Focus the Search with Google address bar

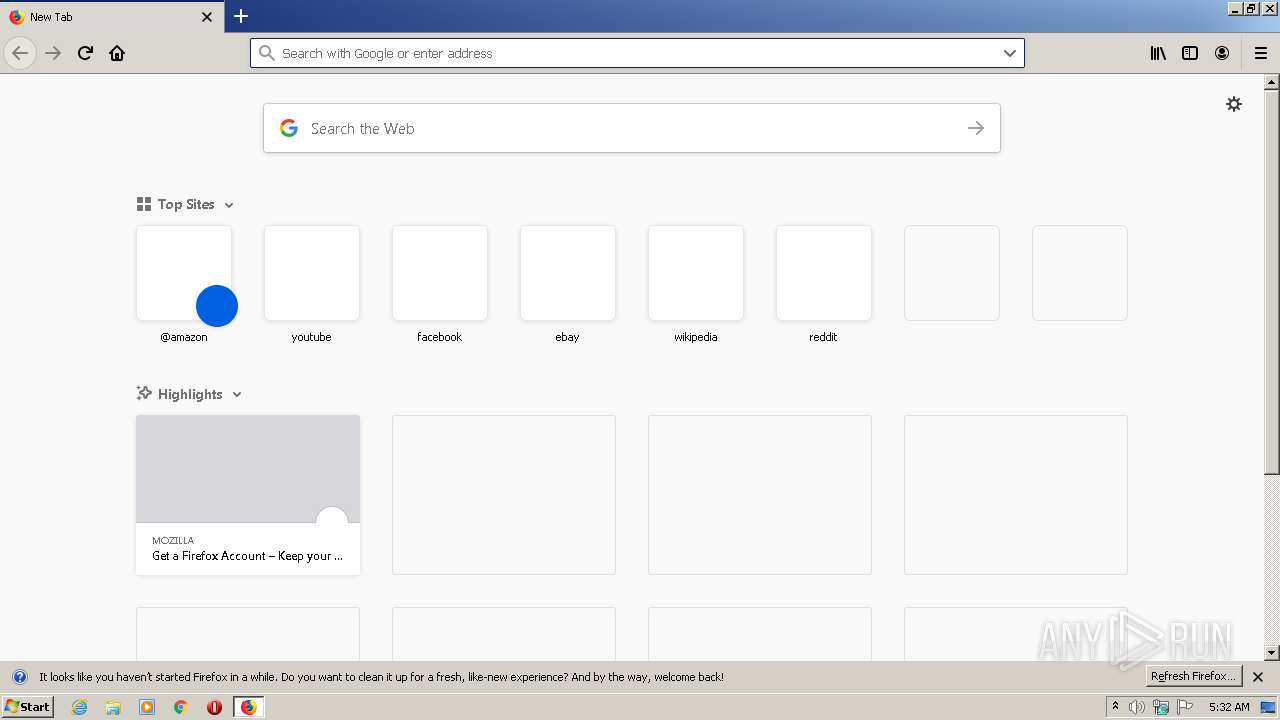637,53
